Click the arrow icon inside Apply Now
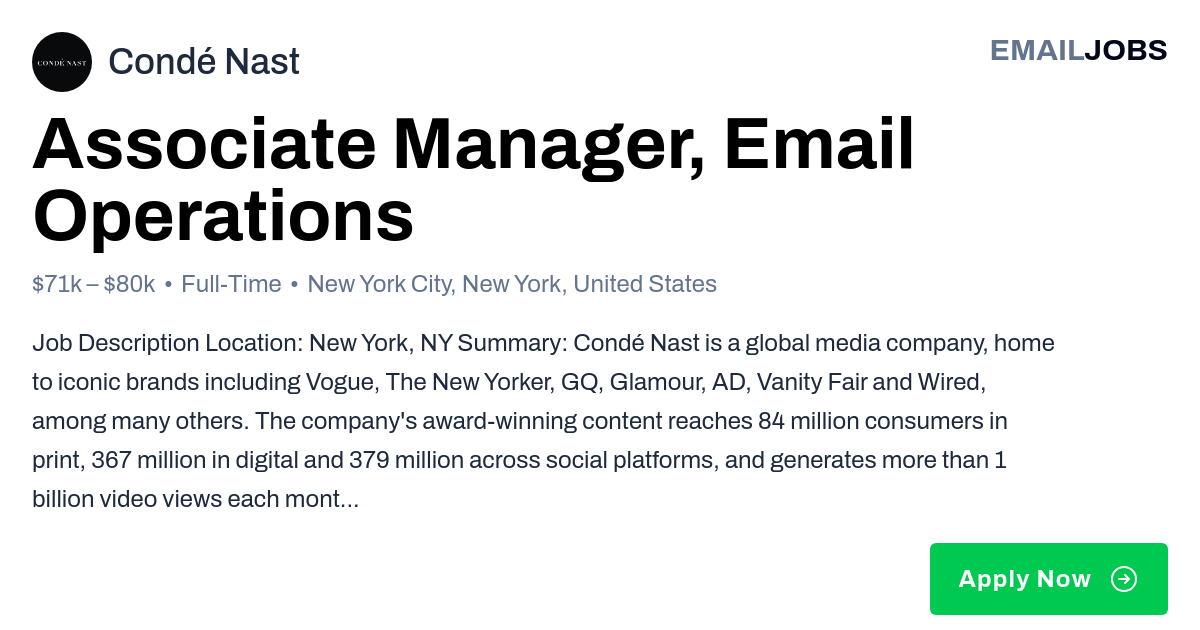The height and width of the screenshot is (630, 1200). click(x=1124, y=579)
